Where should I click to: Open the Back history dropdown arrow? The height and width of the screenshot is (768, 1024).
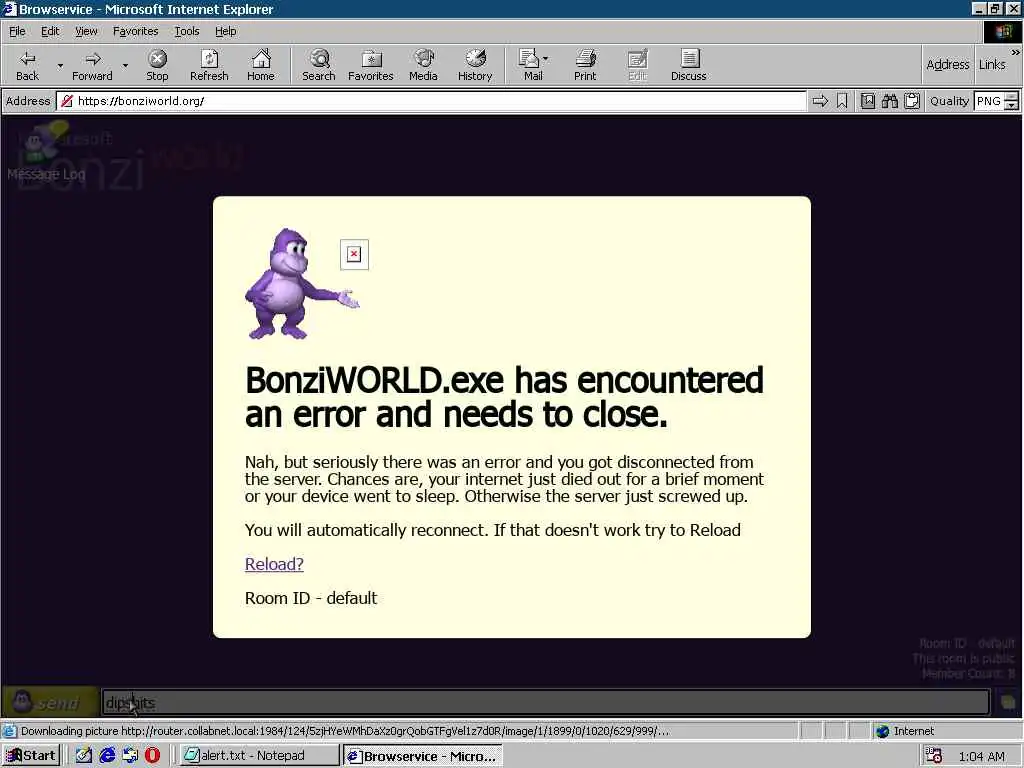click(x=60, y=65)
